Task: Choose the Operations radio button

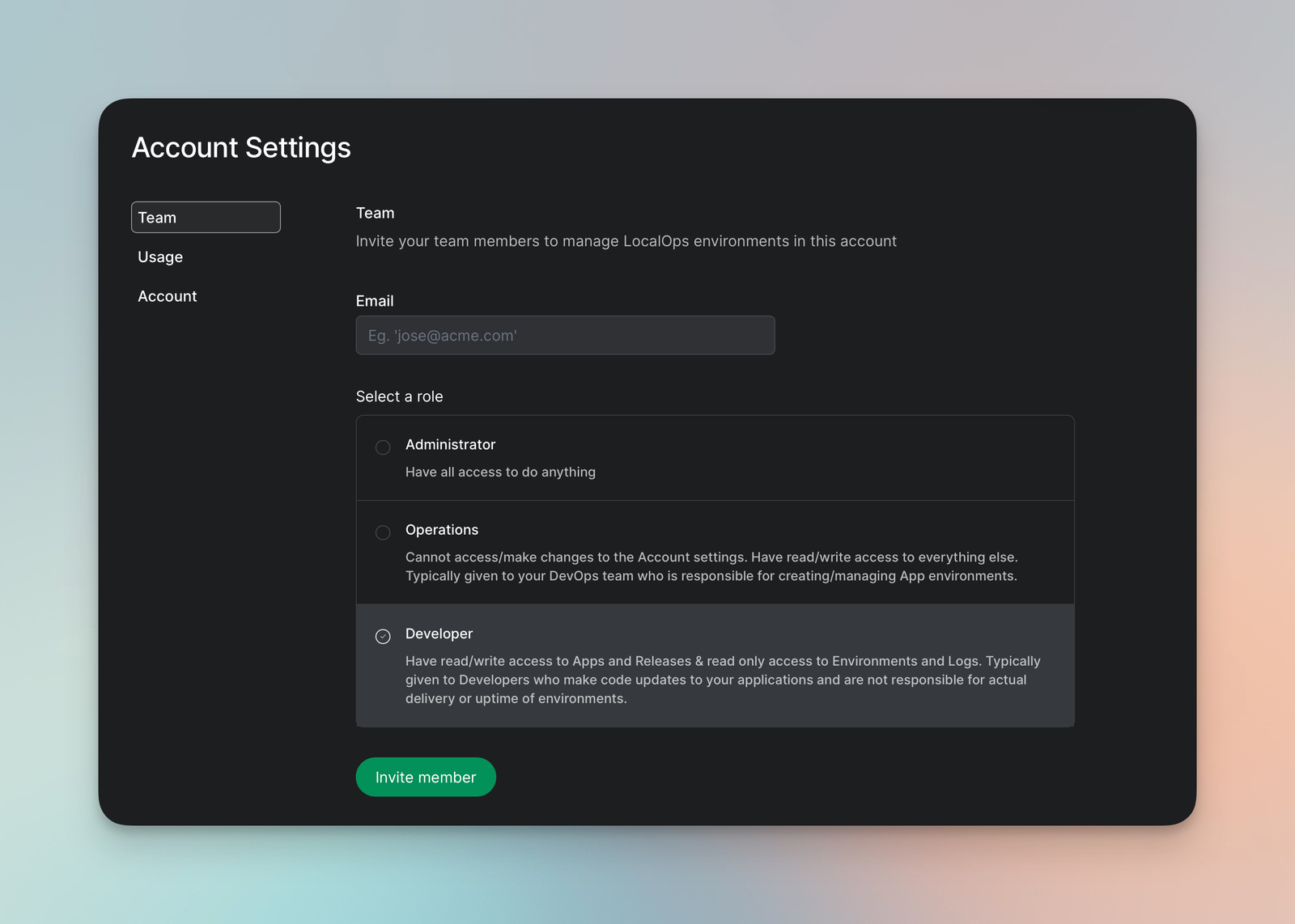Action: pyautogui.click(x=383, y=532)
